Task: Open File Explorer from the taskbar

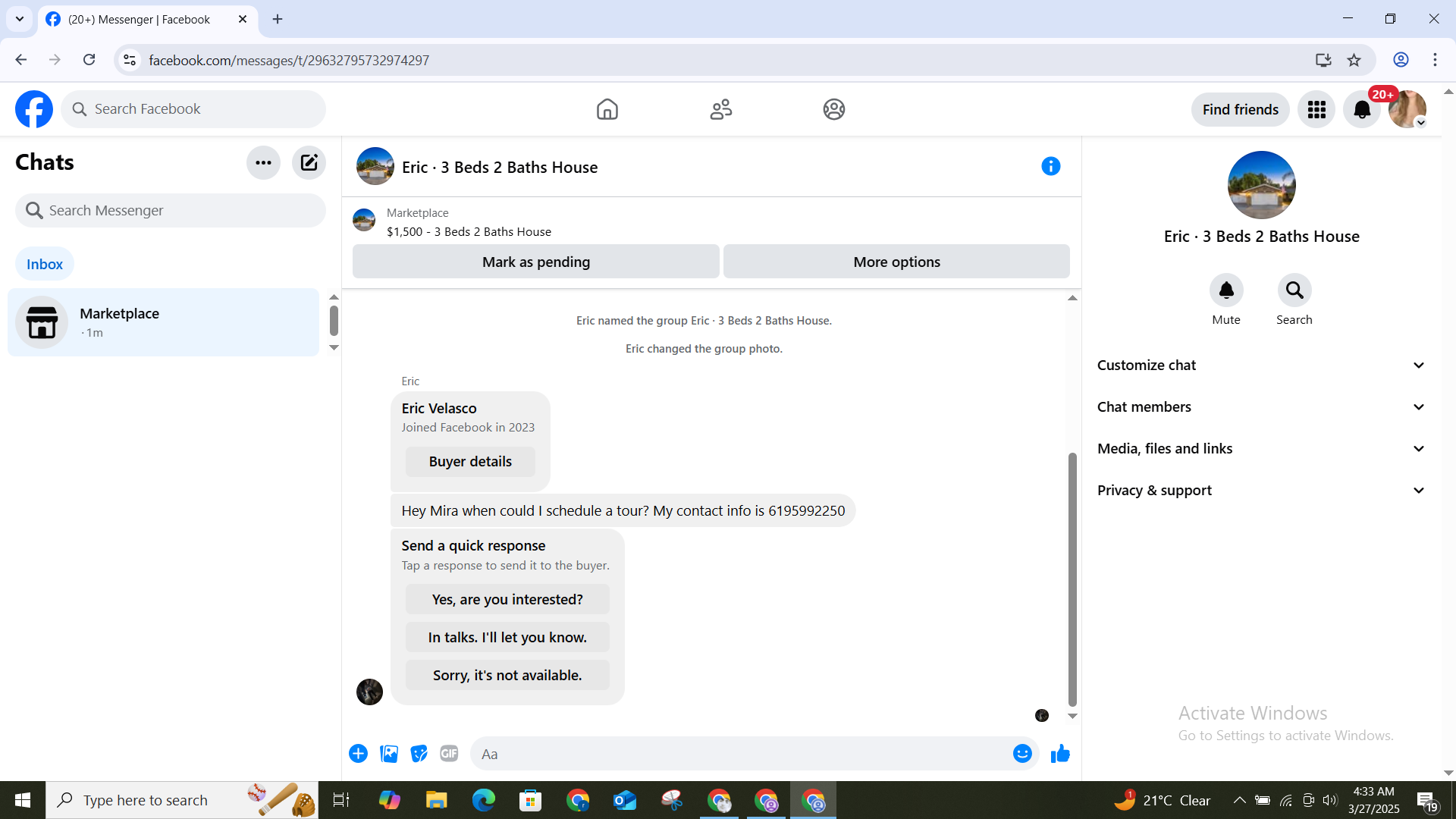Action: pyautogui.click(x=436, y=800)
